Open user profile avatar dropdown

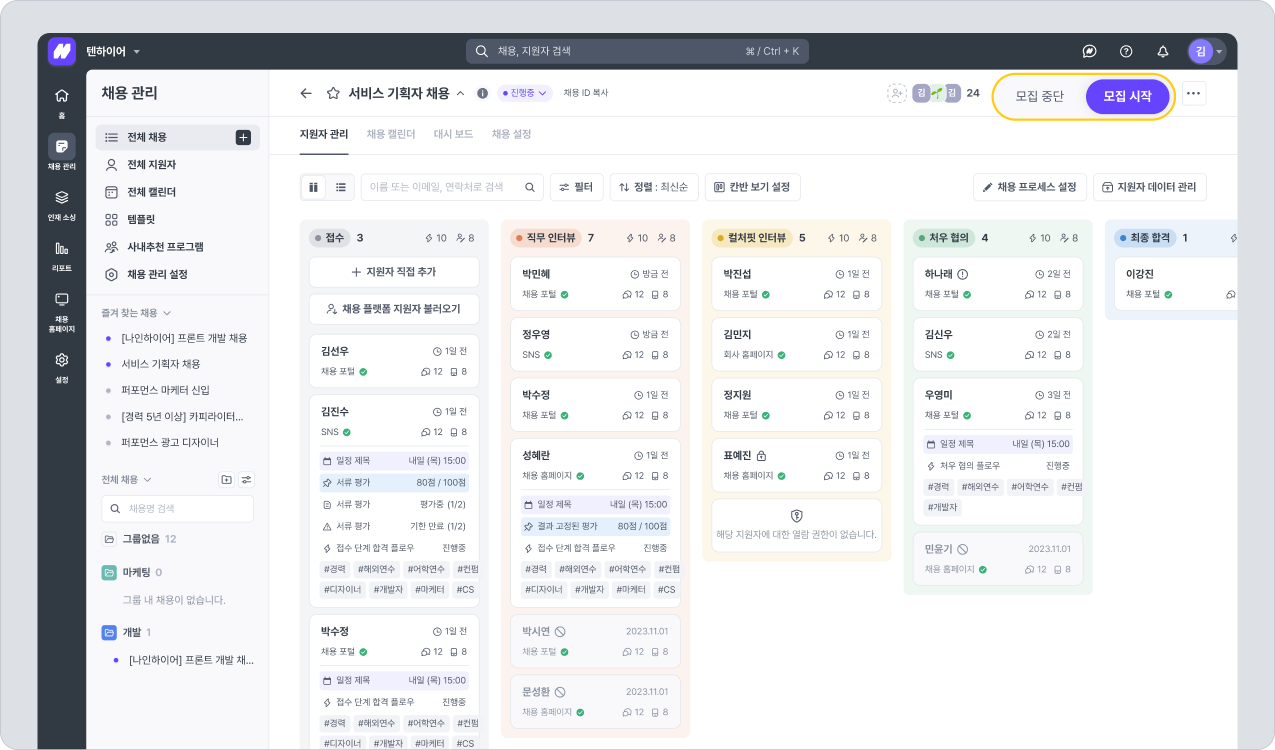(1206, 51)
